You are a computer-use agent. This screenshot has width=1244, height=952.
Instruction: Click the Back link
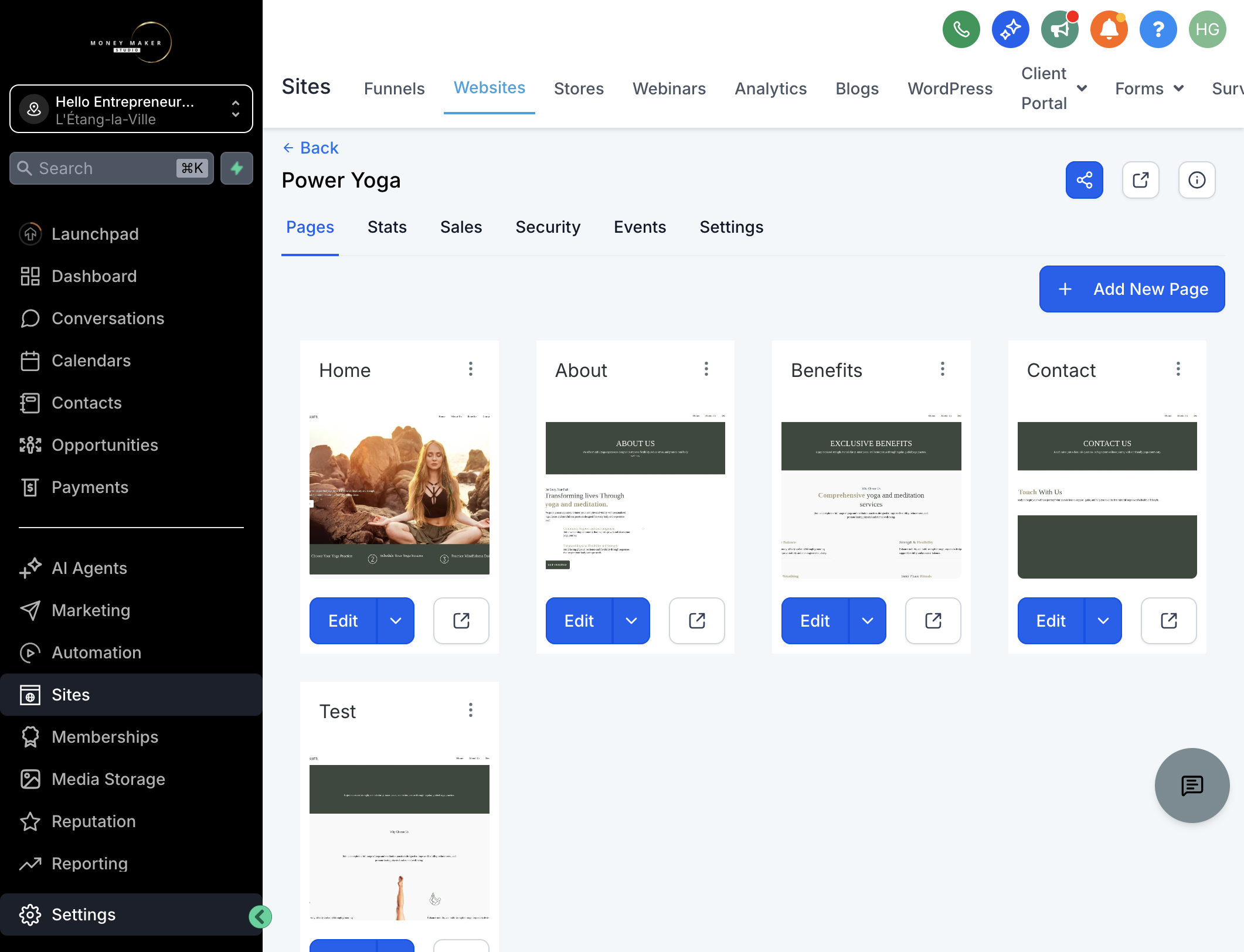(310, 148)
